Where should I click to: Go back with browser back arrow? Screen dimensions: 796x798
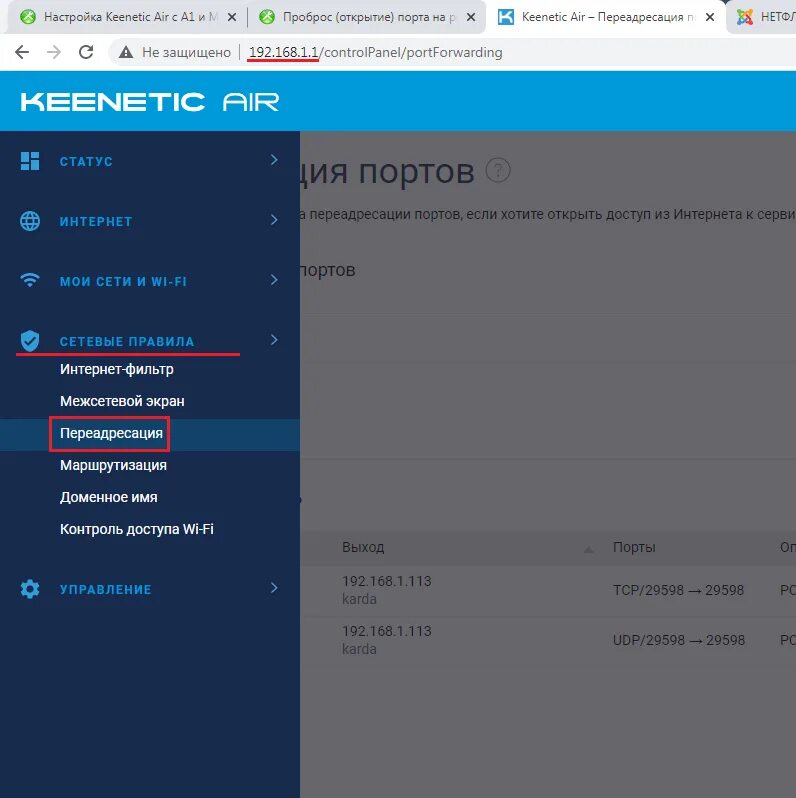click(x=22, y=52)
